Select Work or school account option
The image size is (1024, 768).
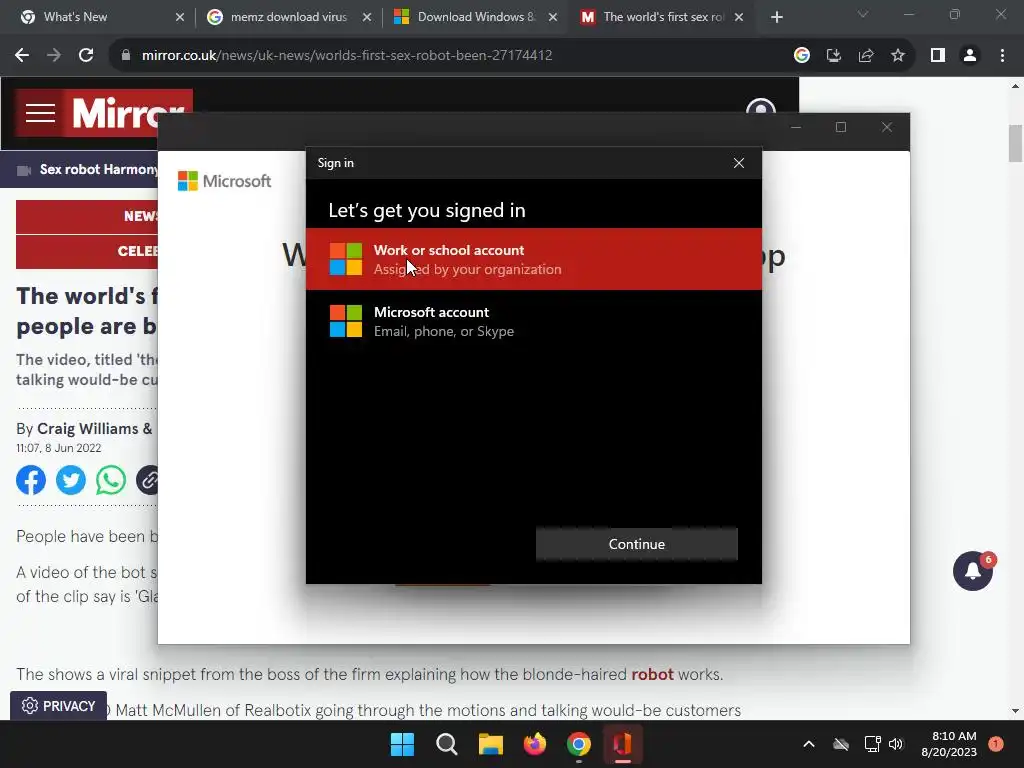click(534, 259)
